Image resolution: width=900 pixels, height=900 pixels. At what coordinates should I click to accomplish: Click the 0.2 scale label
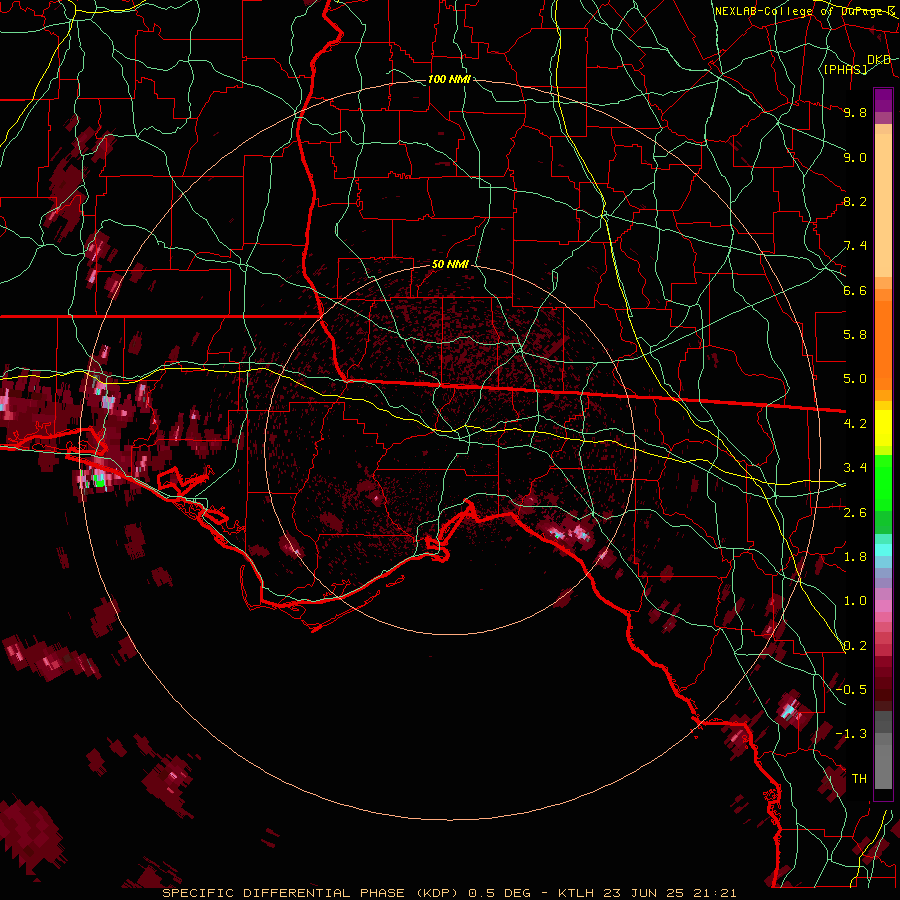pyautogui.click(x=855, y=646)
